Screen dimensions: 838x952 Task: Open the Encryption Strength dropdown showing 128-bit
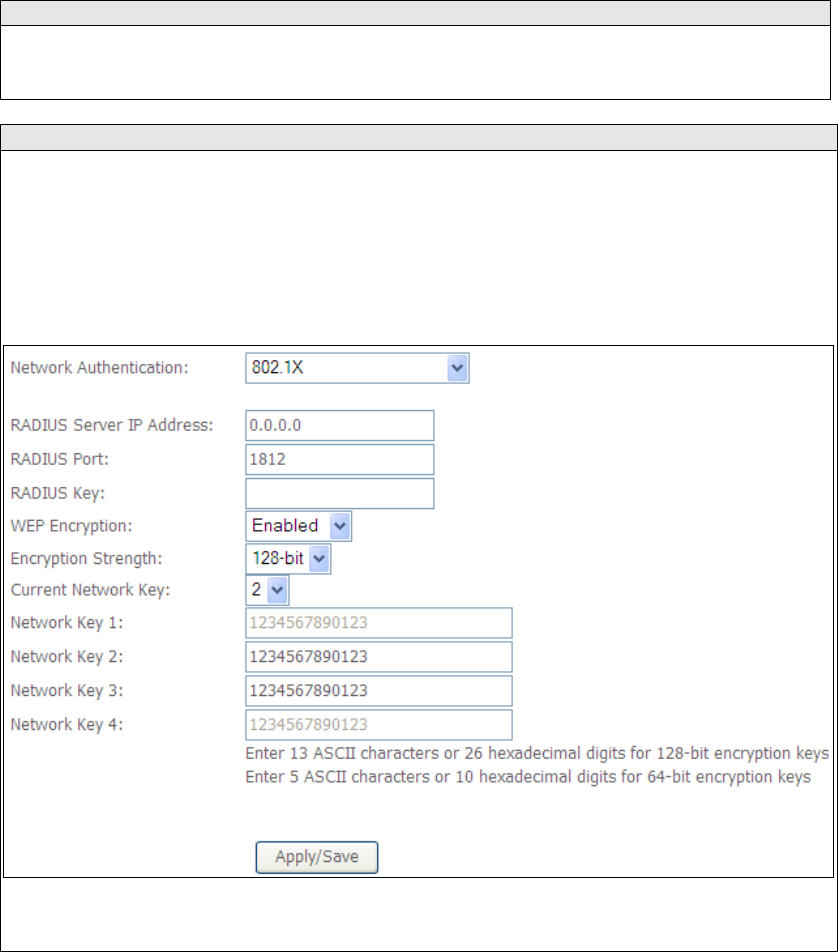[288, 559]
